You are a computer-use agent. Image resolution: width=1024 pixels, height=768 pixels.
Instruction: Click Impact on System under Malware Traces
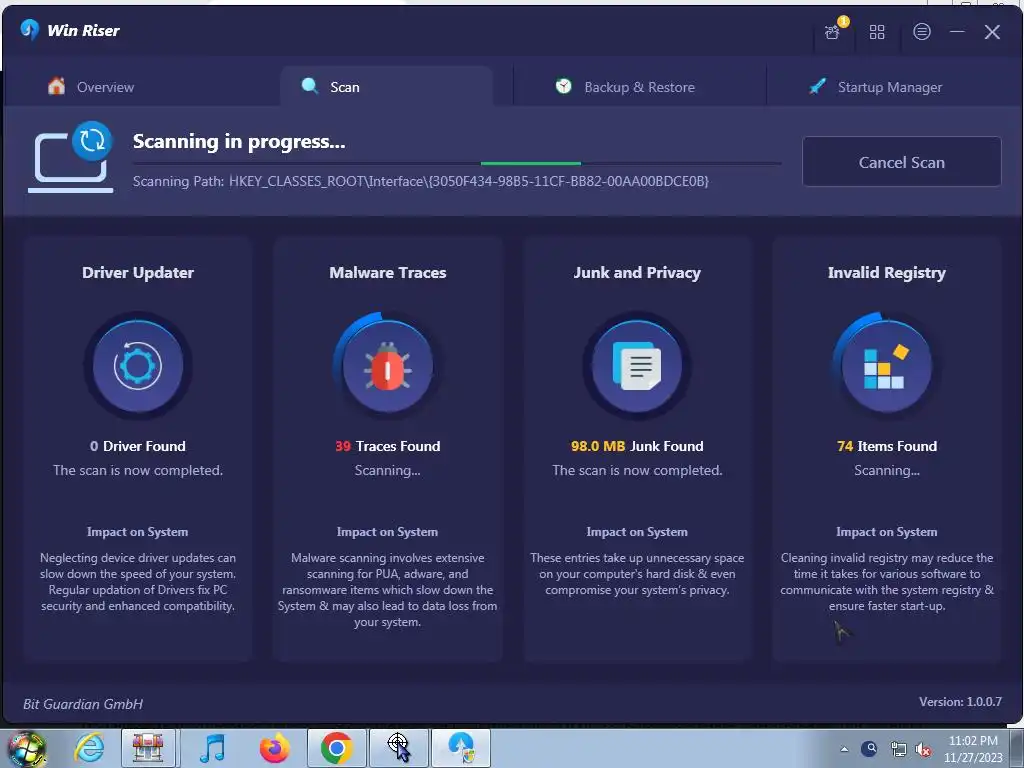[387, 532]
